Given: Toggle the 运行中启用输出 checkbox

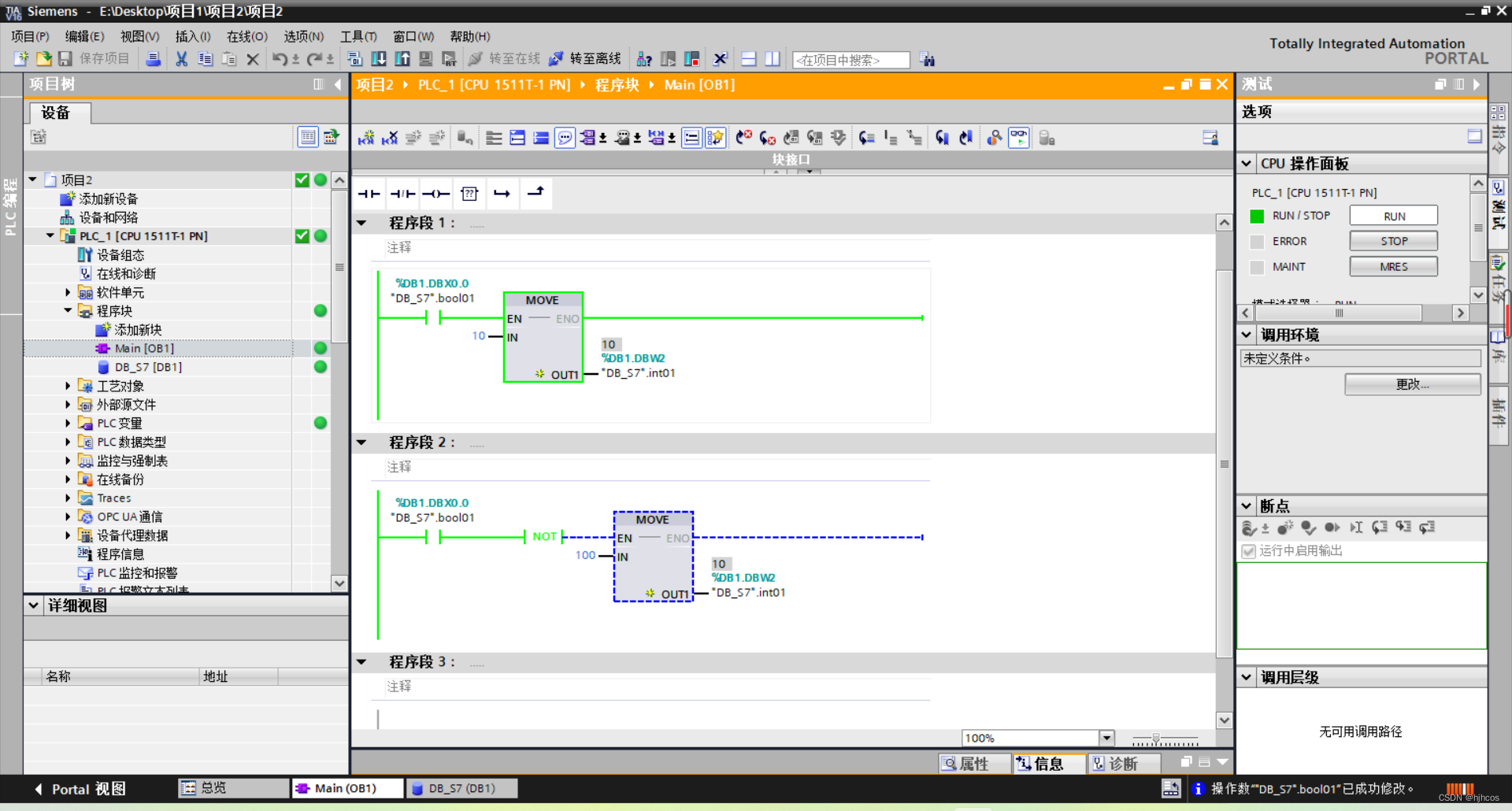Looking at the screenshot, I should pyautogui.click(x=1248, y=551).
